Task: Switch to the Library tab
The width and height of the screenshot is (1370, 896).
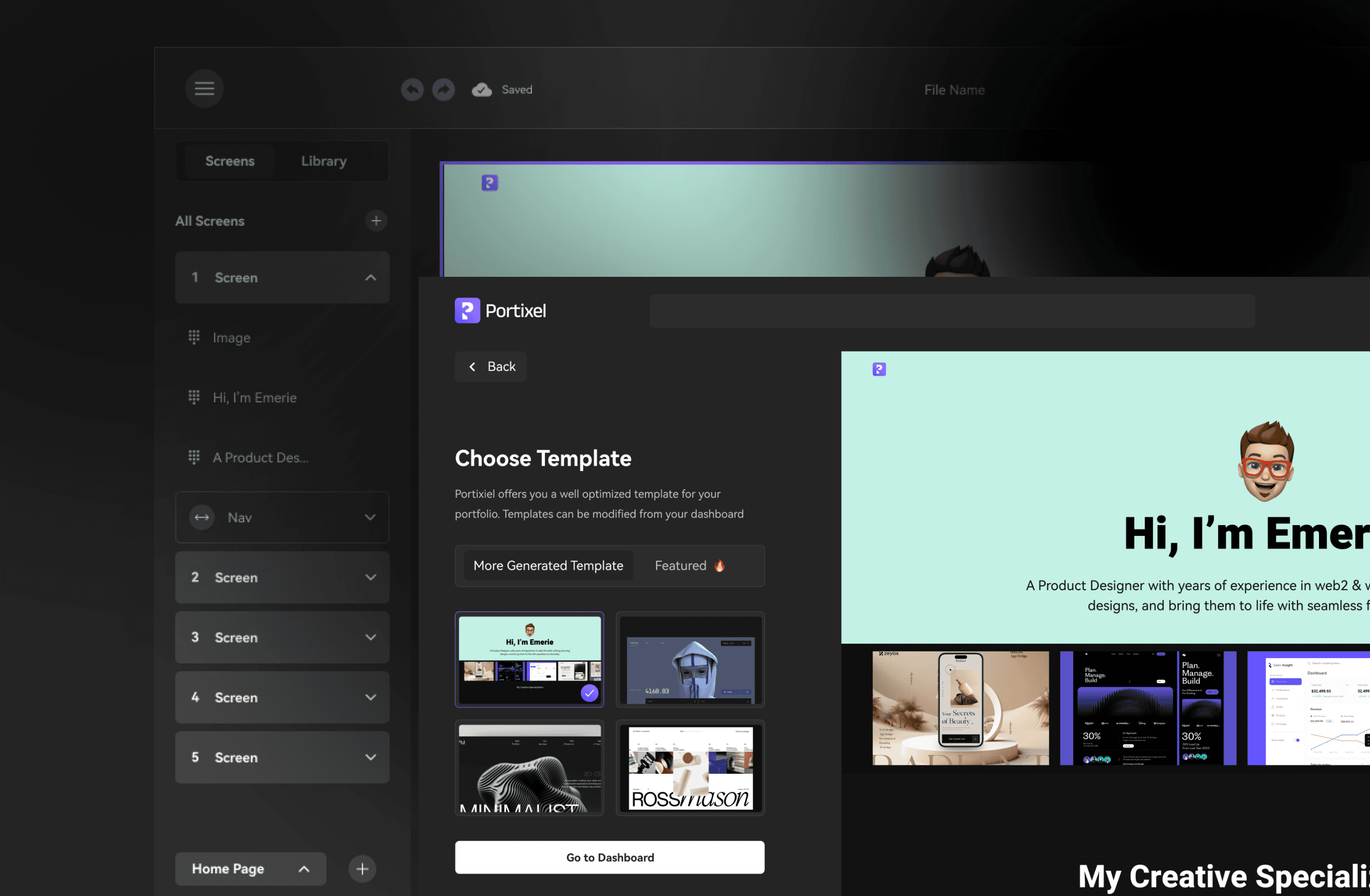Action: [x=324, y=161]
